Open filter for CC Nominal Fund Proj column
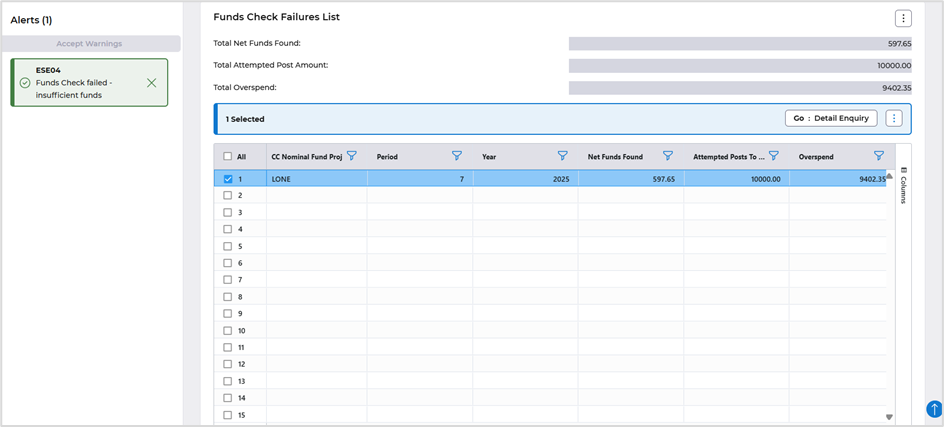Image resolution: width=944 pixels, height=427 pixels. tap(352, 156)
